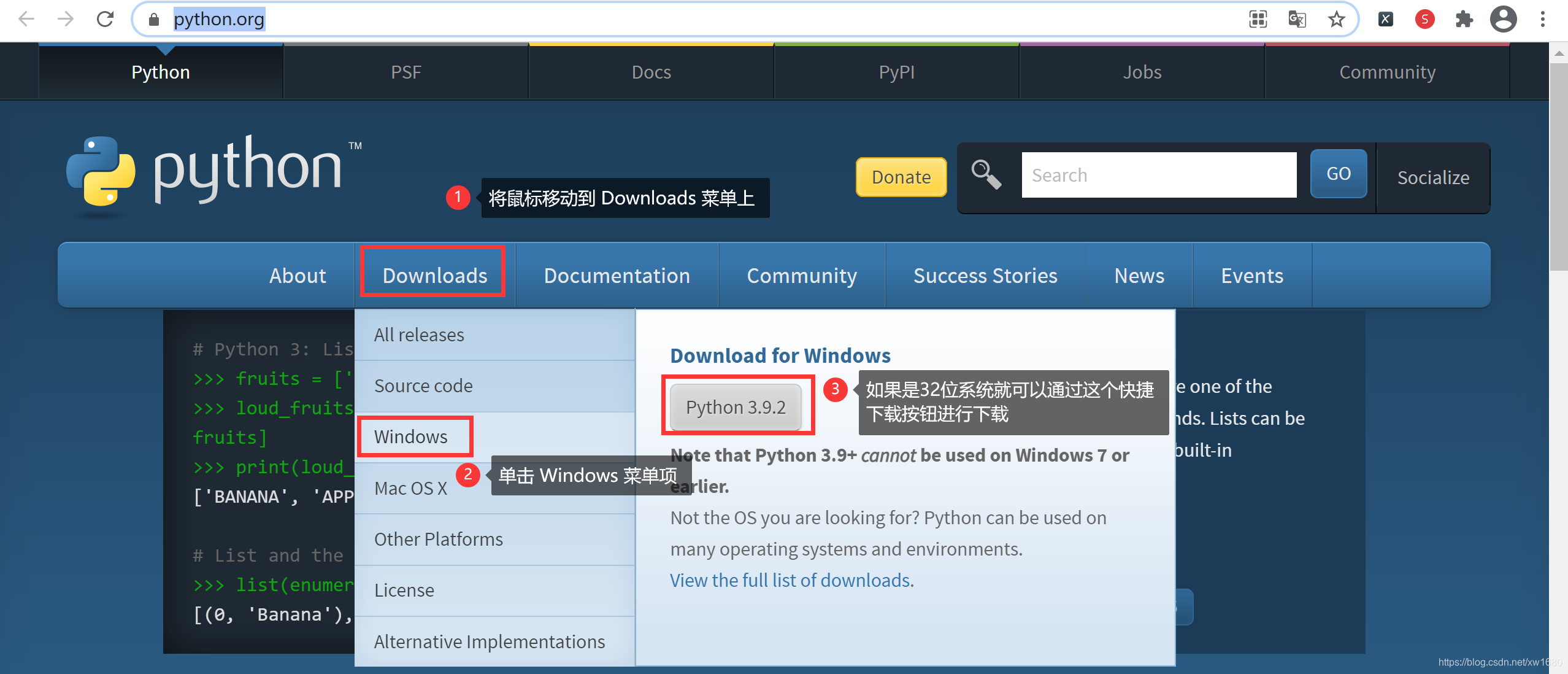Open Chrome three-dot menu
Image resolution: width=1568 pixels, height=674 pixels.
[x=1542, y=20]
